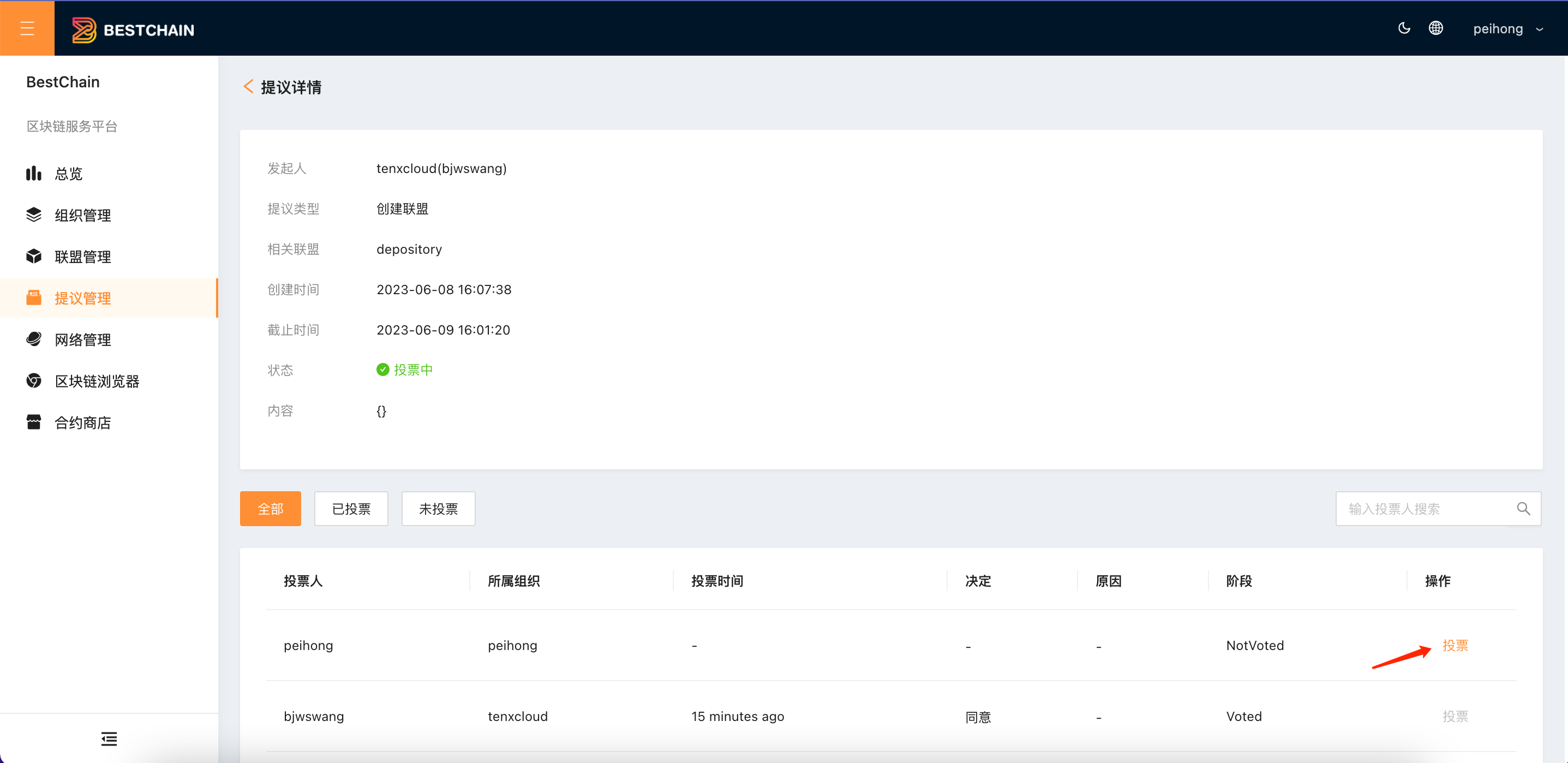This screenshot has height=763, width=1568.
Task: Click the BestChain sidebar heading
Action: click(x=63, y=82)
